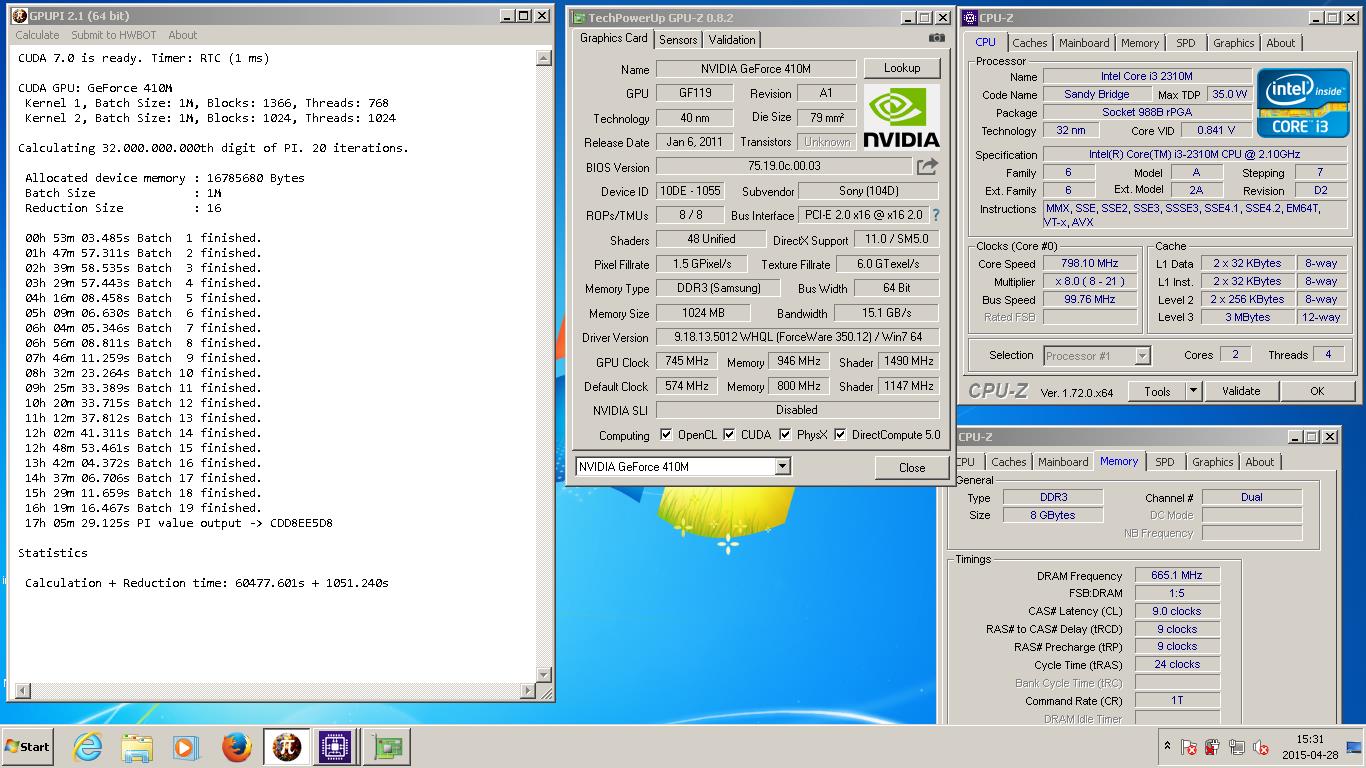Click the network tray icon
This screenshot has width=1366, height=768.
(x=1236, y=747)
